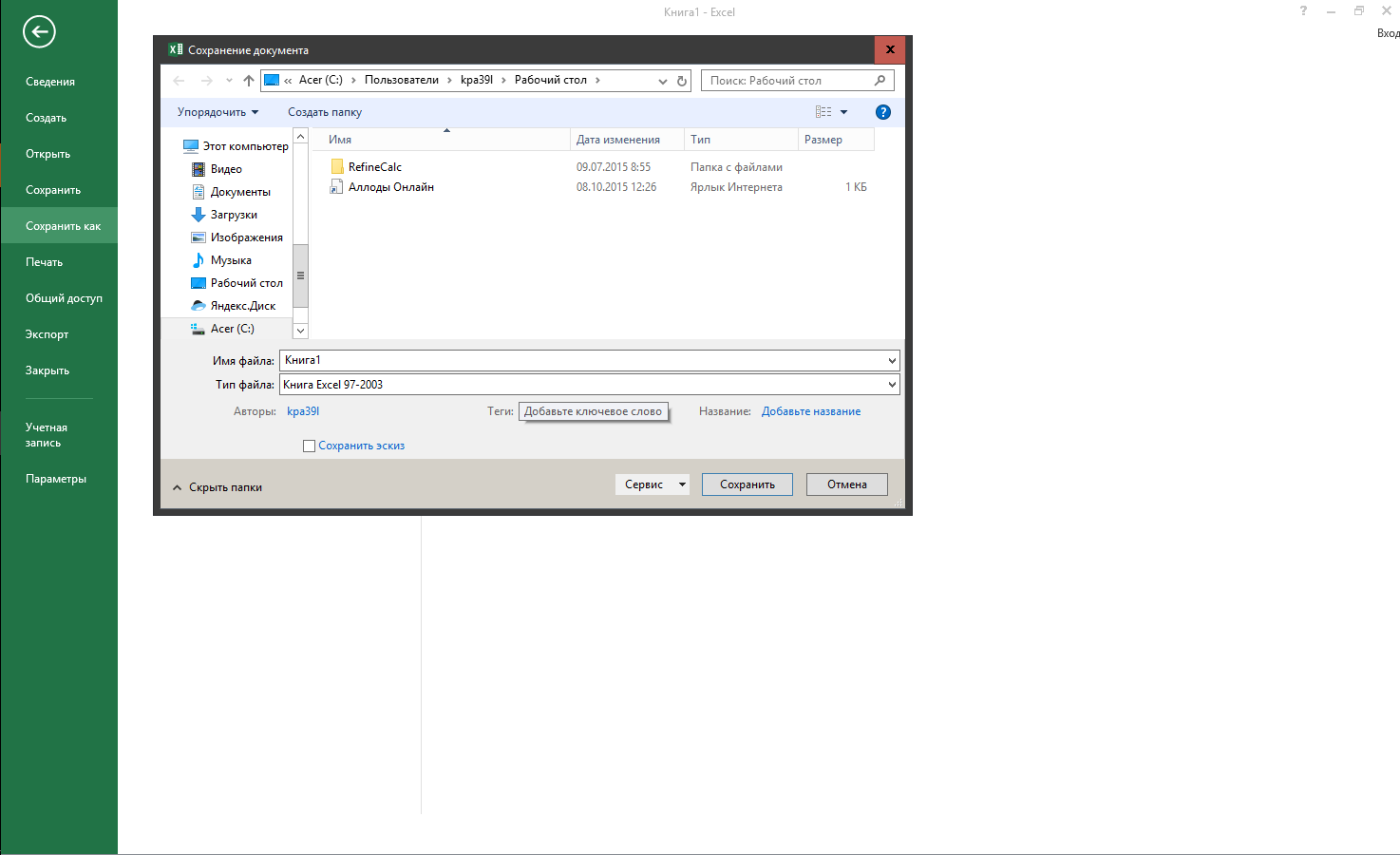Viewport: 1400px width, 855px height.
Task: Go back using the dialog back arrow
Action: coord(180,81)
